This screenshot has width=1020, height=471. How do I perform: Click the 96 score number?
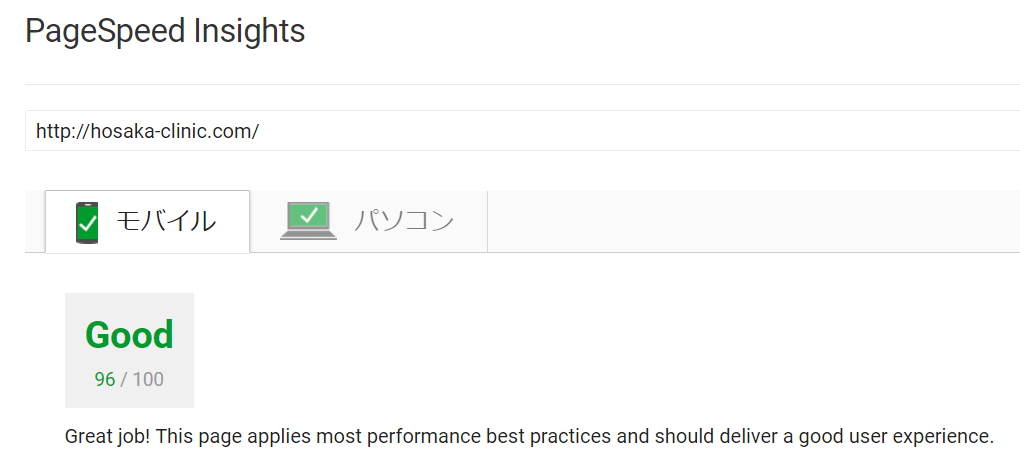click(x=105, y=379)
